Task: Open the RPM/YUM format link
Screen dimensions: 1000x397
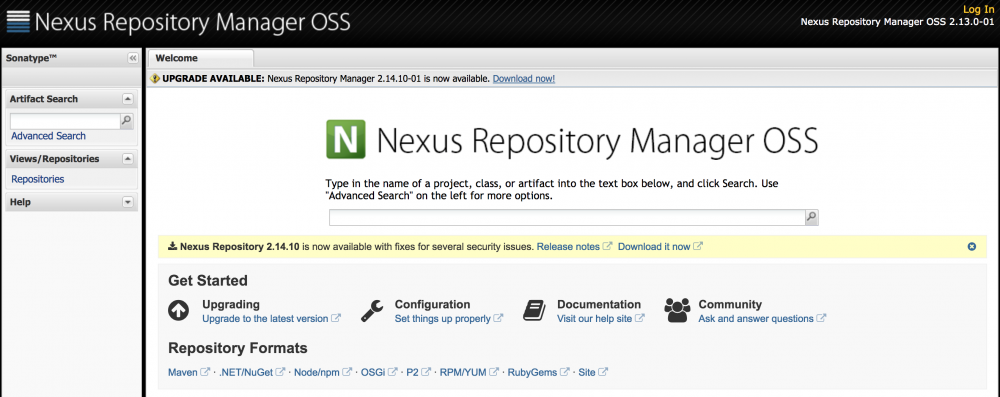Action: (463, 372)
